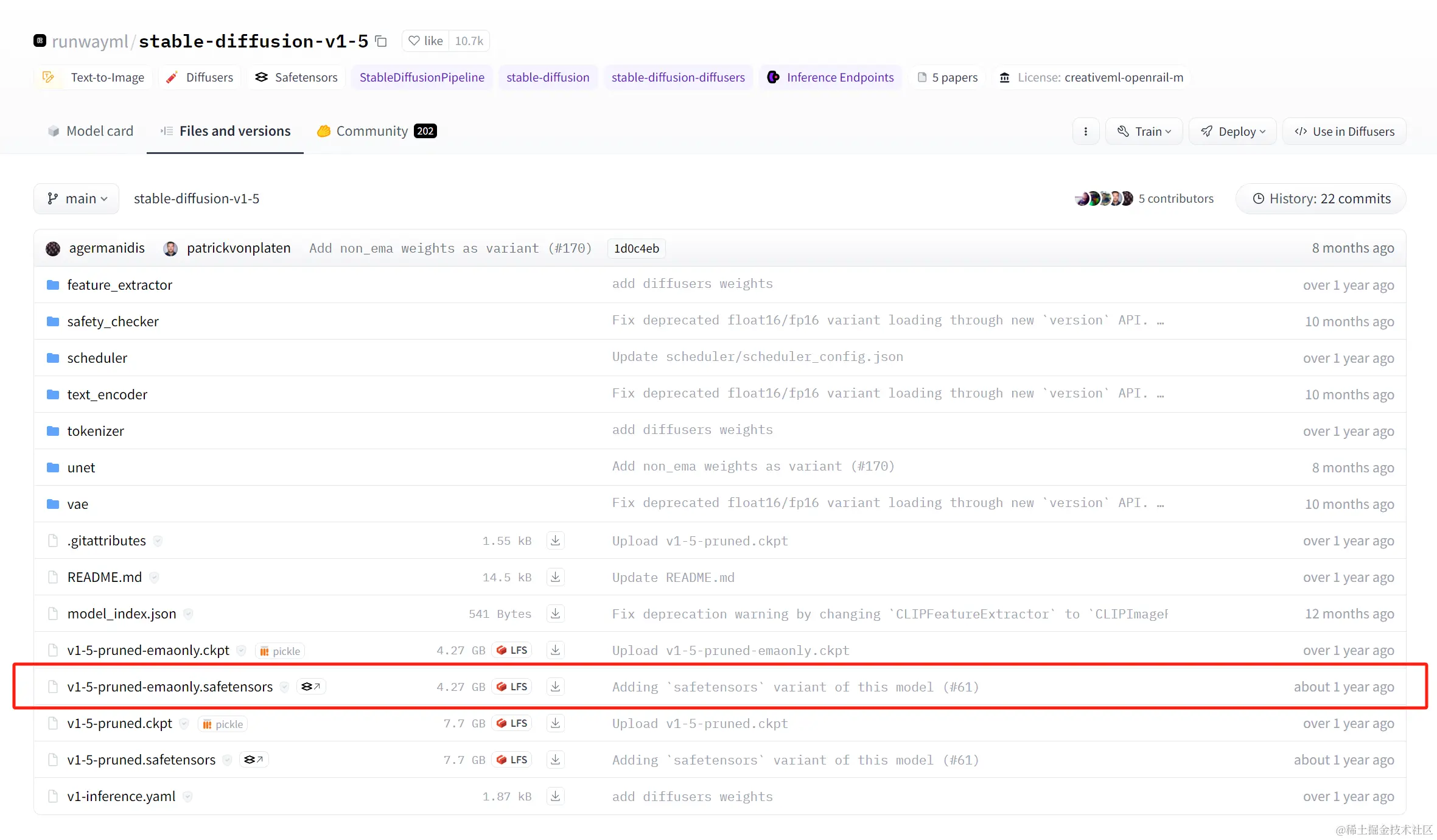Expand the Train dropdown
The height and width of the screenshot is (840, 1437).
click(x=1144, y=131)
